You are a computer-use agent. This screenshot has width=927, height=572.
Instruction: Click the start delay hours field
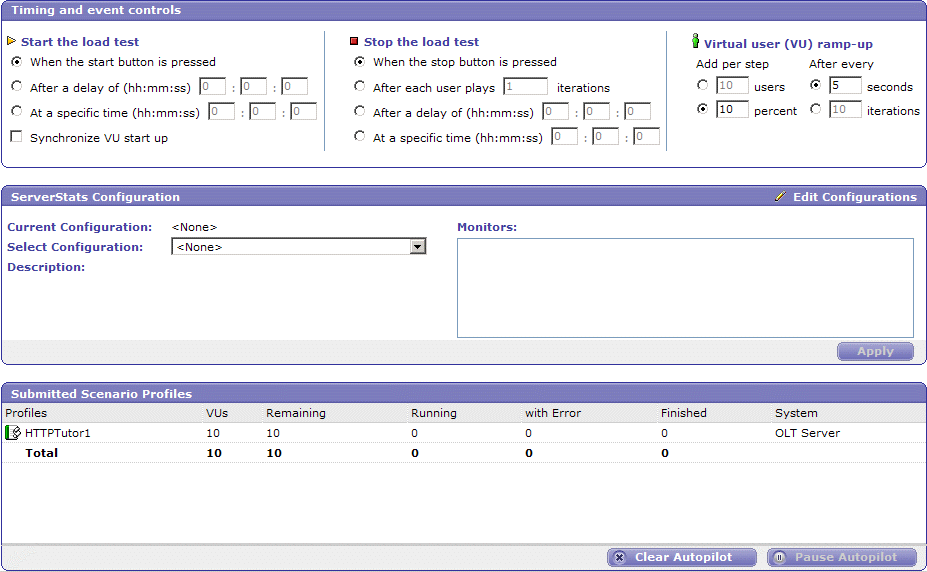tap(212, 86)
